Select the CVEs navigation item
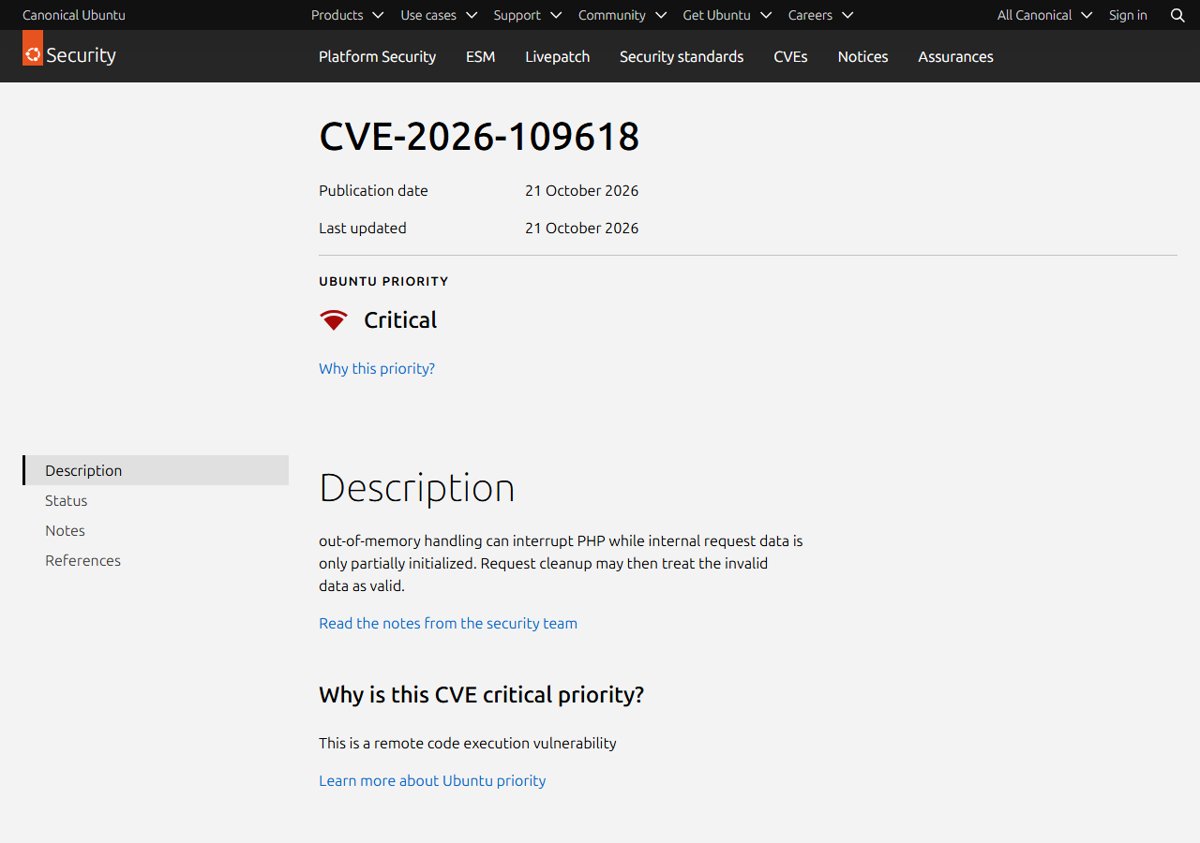Image resolution: width=1200 pixels, height=843 pixels. pyautogui.click(x=790, y=56)
